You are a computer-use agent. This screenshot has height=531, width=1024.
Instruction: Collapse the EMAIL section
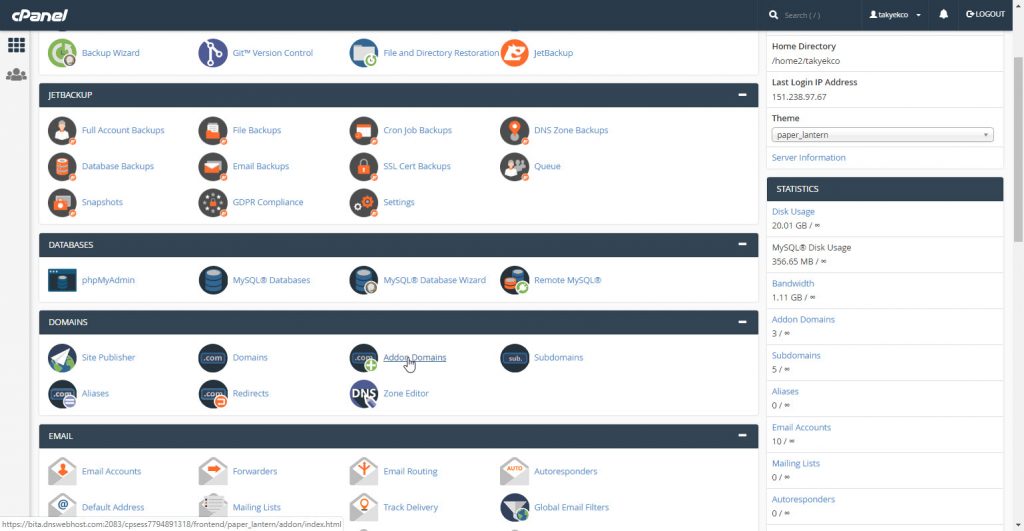point(742,436)
